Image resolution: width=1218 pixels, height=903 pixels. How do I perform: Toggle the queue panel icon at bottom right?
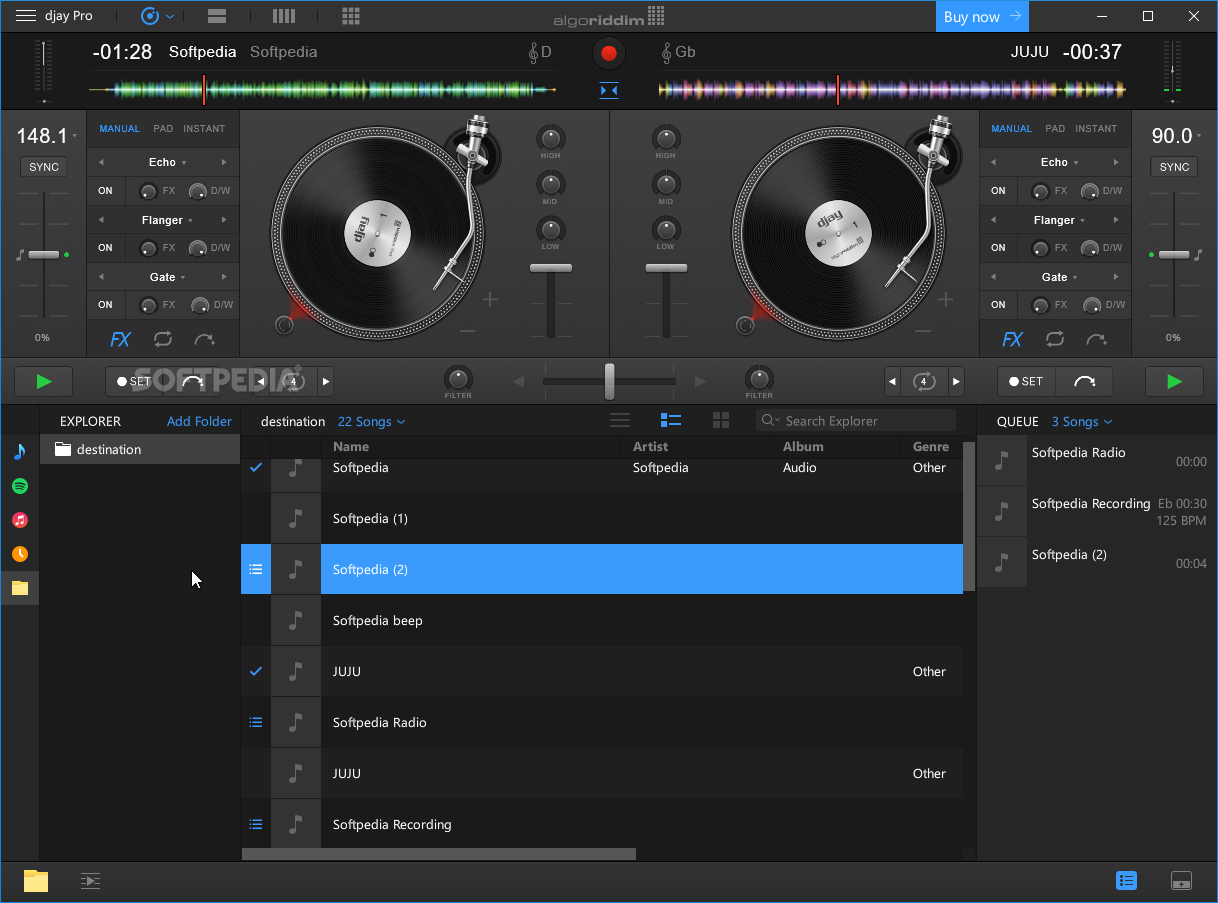coord(1127,880)
